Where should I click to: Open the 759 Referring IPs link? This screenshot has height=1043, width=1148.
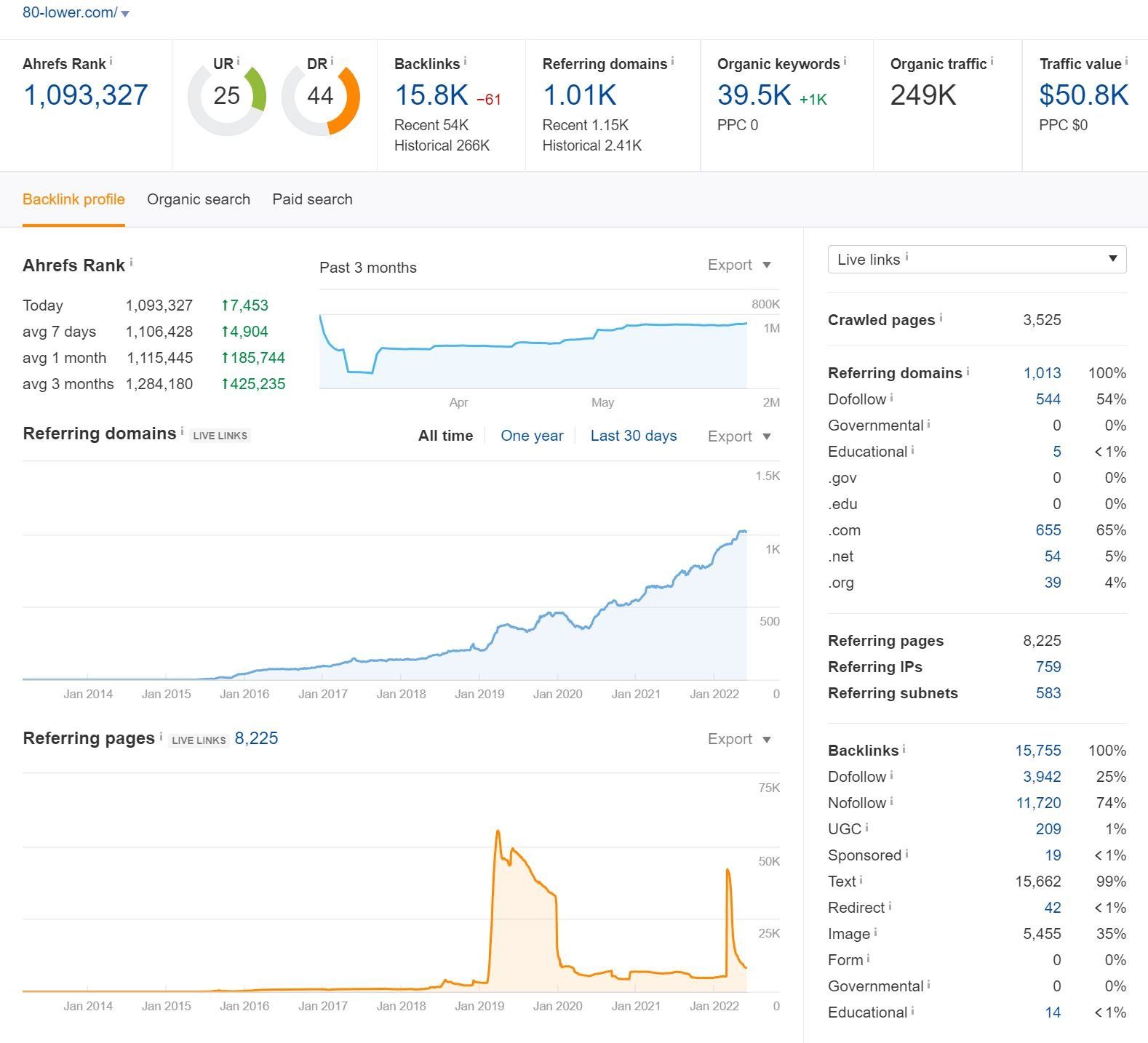[x=1048, y=667]
